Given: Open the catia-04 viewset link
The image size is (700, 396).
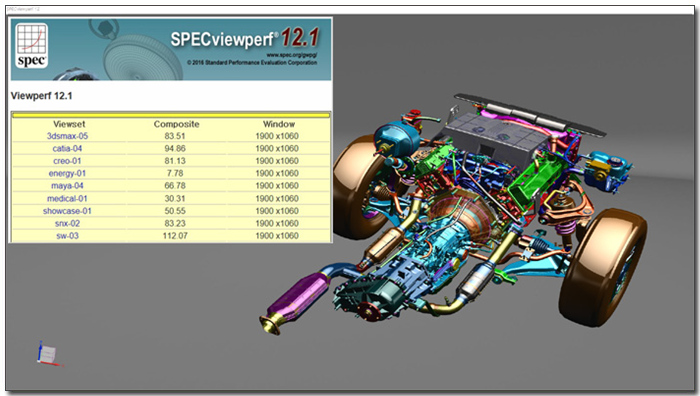Looking at the screenshot, I should pyautogui.click(x=67, y=149).
